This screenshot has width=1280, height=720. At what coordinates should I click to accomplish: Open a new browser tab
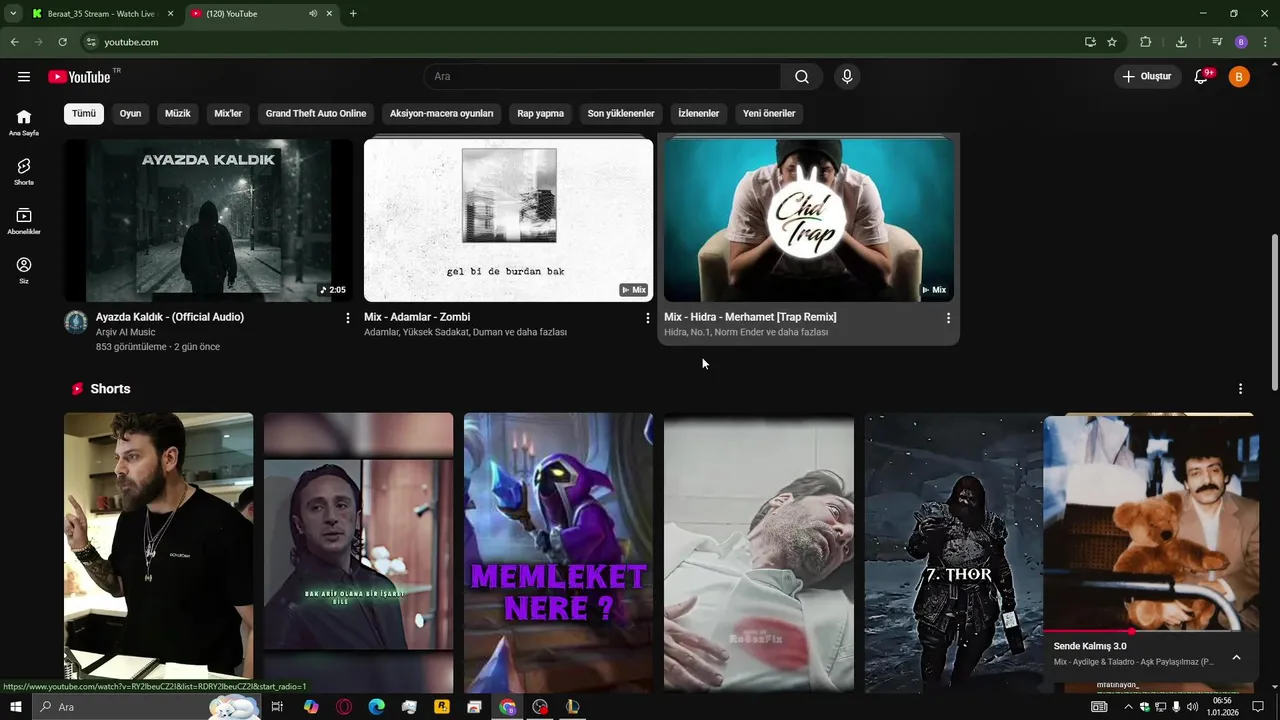[353, 14]
